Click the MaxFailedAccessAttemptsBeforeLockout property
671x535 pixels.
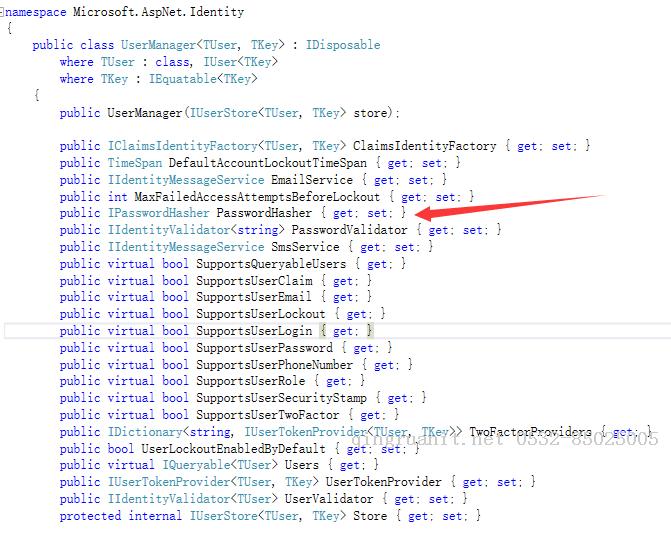click(x=257, y=197)
